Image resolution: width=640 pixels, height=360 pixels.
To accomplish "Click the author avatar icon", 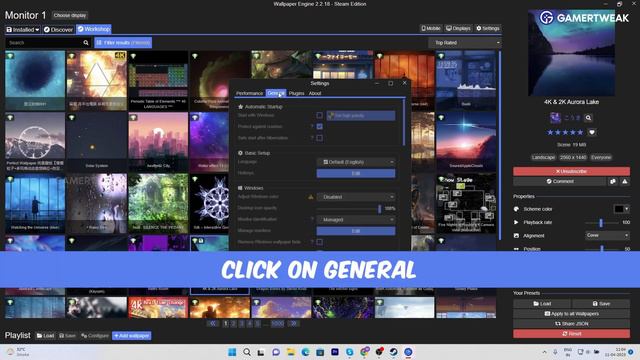I will click(x=555, y=118).
